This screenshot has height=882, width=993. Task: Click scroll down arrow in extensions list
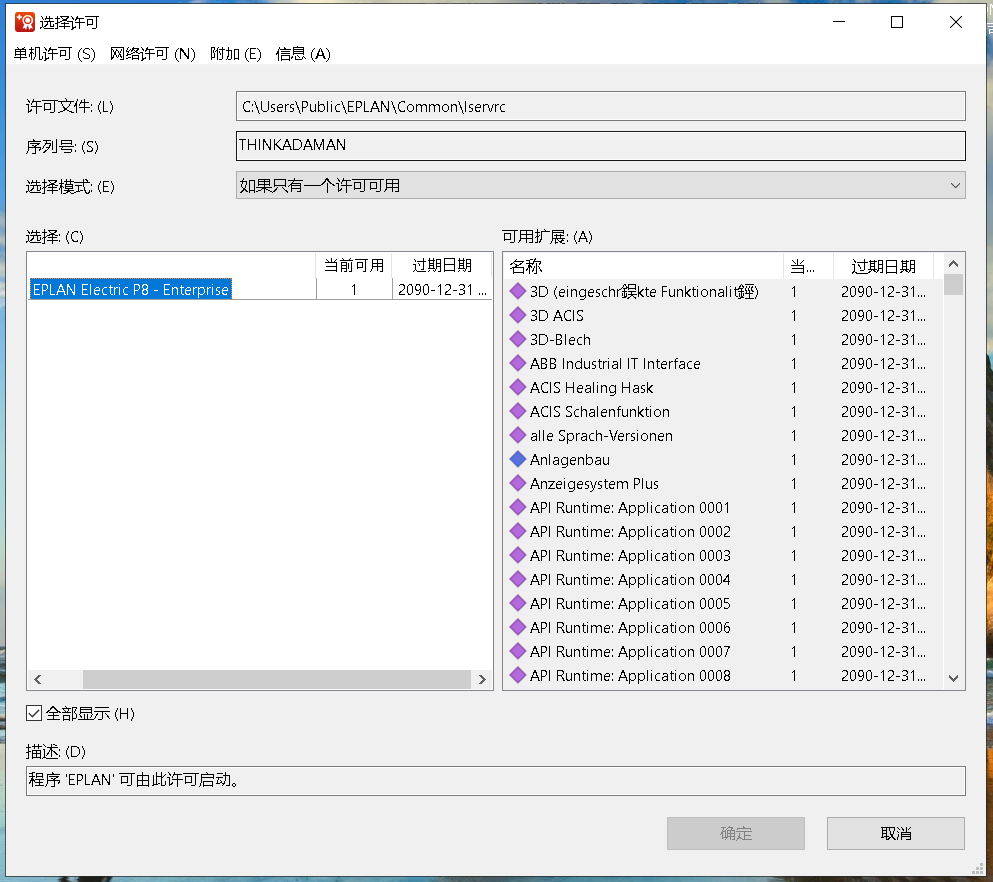(x=953, y=678)
